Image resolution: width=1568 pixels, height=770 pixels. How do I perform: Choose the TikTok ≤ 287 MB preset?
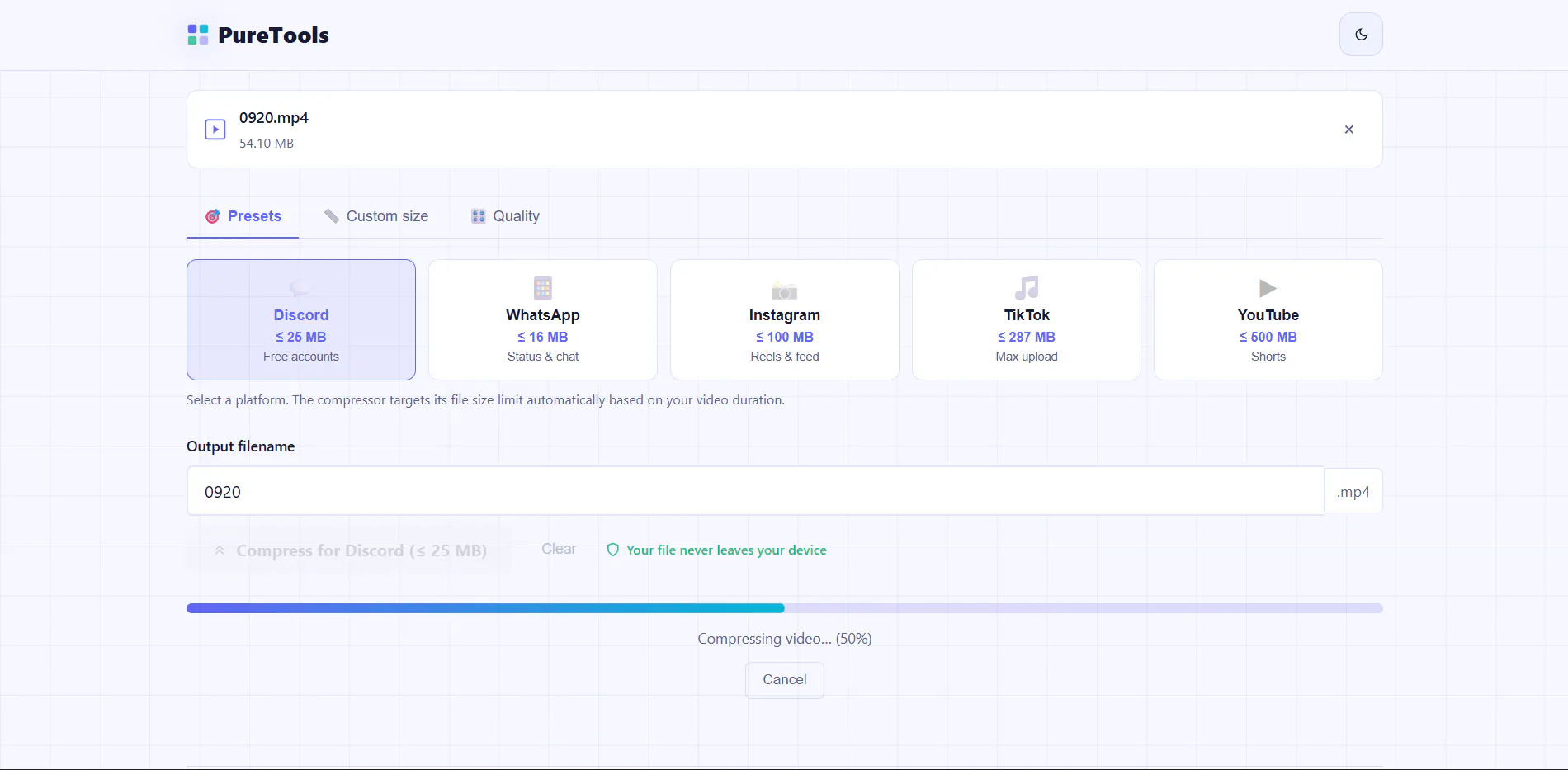point(1027,320)
